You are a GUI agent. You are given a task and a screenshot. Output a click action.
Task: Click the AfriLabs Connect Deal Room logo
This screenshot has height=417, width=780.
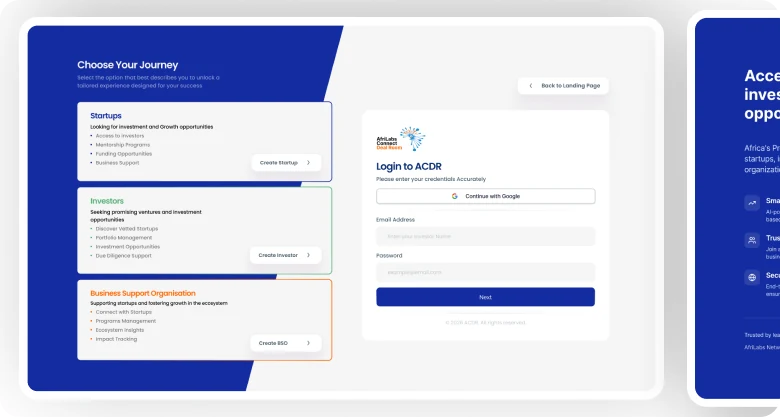[x=401, y=139]
